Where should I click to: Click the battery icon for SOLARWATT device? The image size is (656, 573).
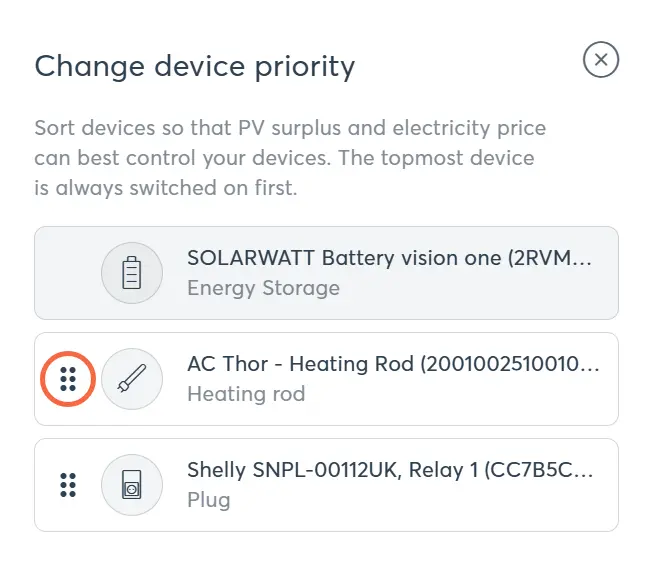click(132, 273)
